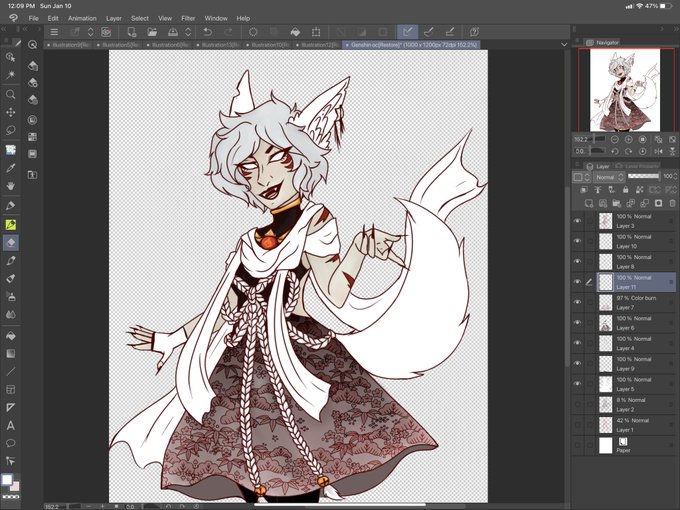Click the main color swatch
680x510 pixels.
click(x=7, y=479)
